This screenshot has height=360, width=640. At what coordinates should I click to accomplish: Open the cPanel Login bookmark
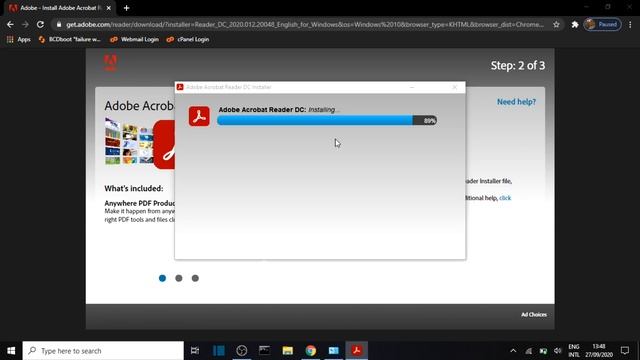point(188,40)
